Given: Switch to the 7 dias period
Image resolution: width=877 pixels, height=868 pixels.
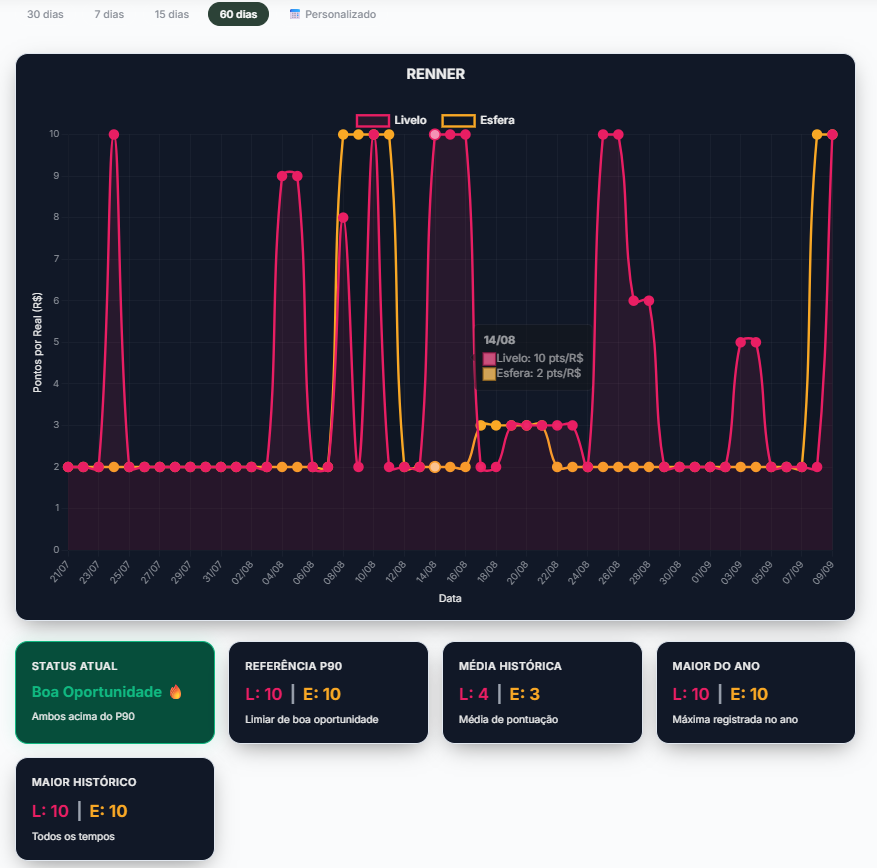Looking at the screenshot, I should 109,14.
